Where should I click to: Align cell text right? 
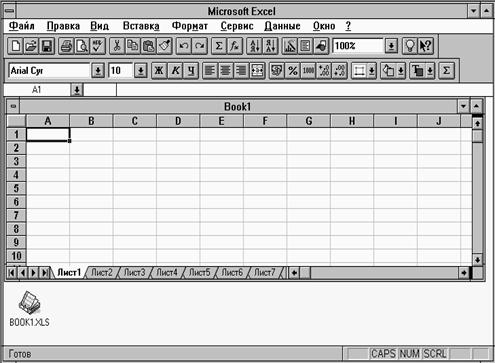coord(241,71)
